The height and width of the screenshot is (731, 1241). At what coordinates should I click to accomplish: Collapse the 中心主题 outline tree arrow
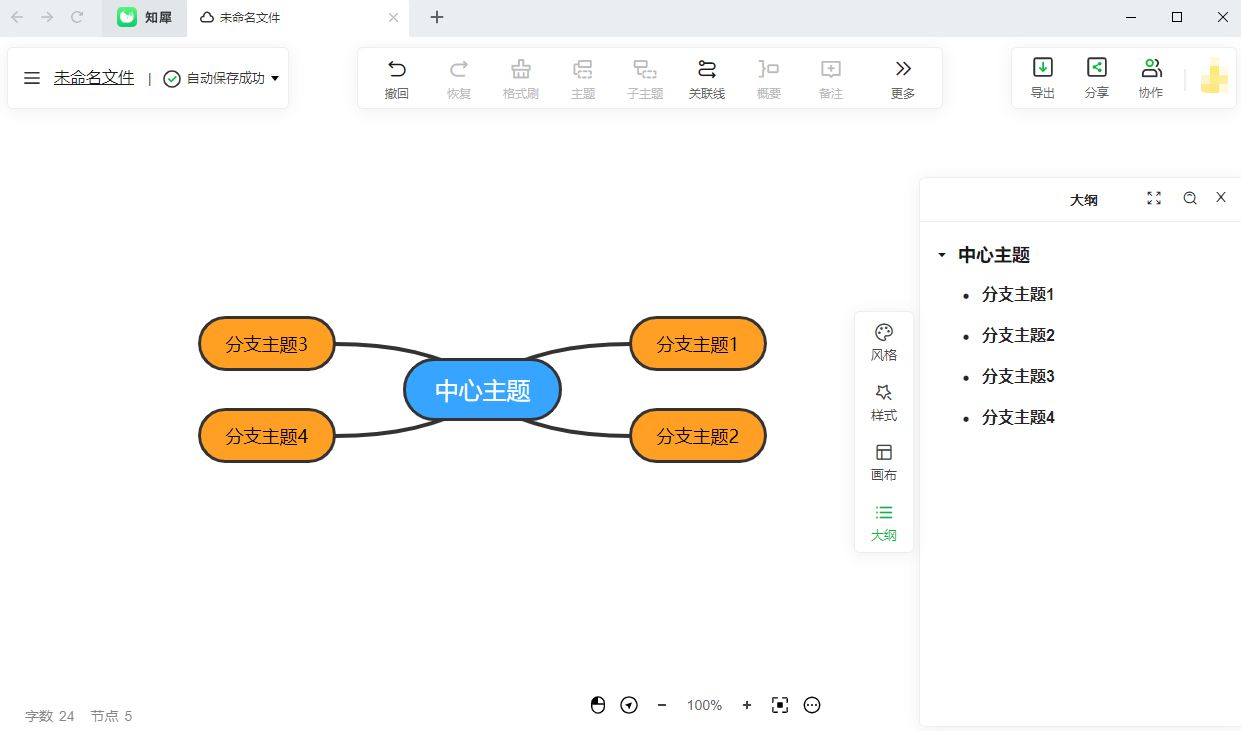(941, 255)
